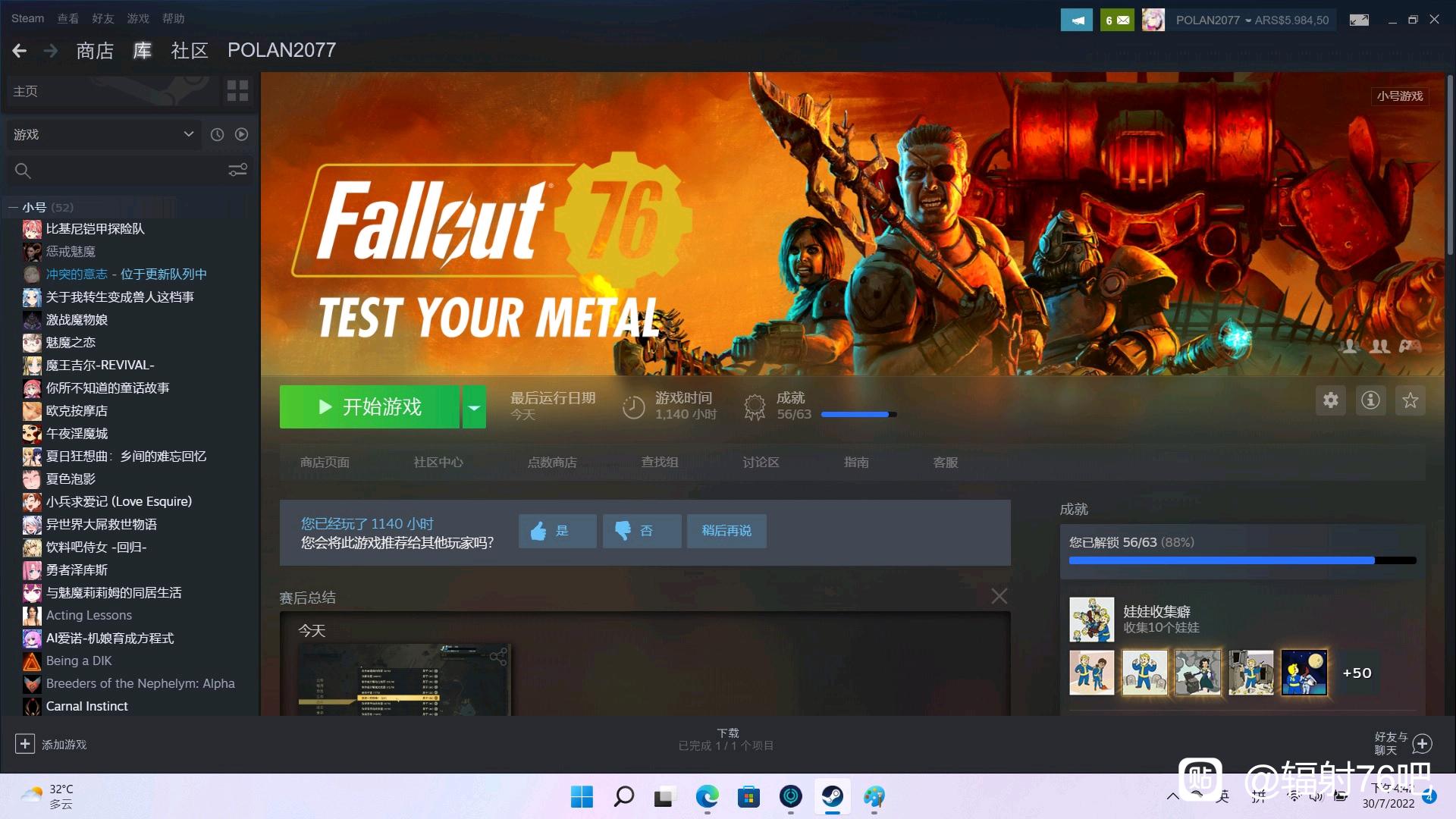Open the 社区 top navigation
The height and width of the screenshot is (819, 1456).
(190, 51)
